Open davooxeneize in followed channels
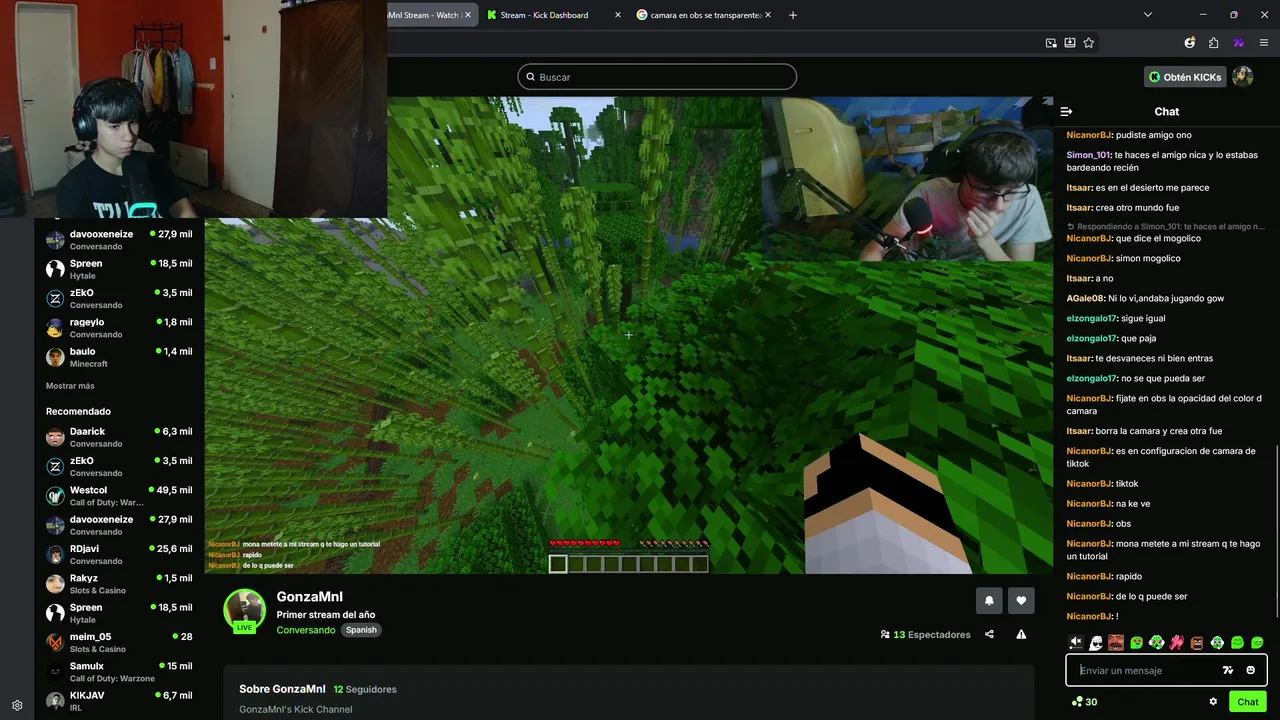This screenshot has width=1280, height=720. point(118,240)
